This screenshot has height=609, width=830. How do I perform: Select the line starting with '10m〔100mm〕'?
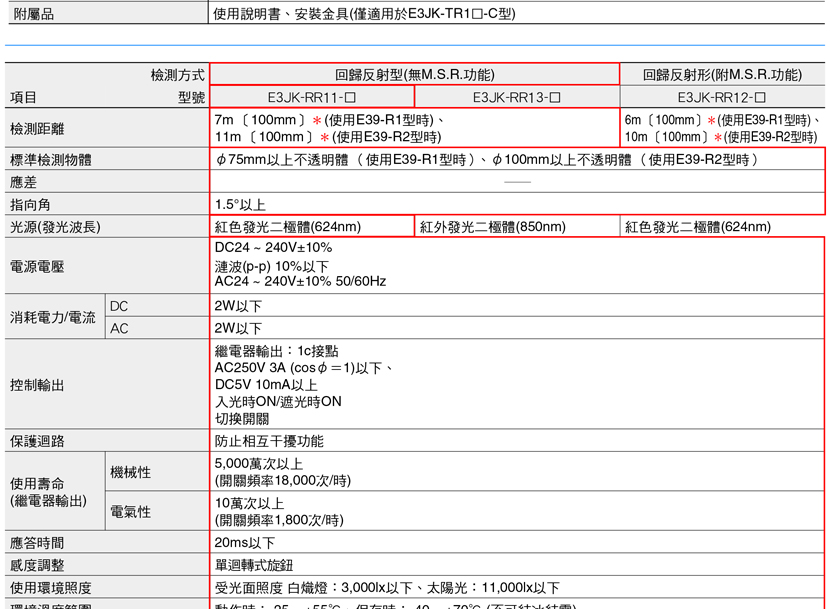(x=721, y=137)
